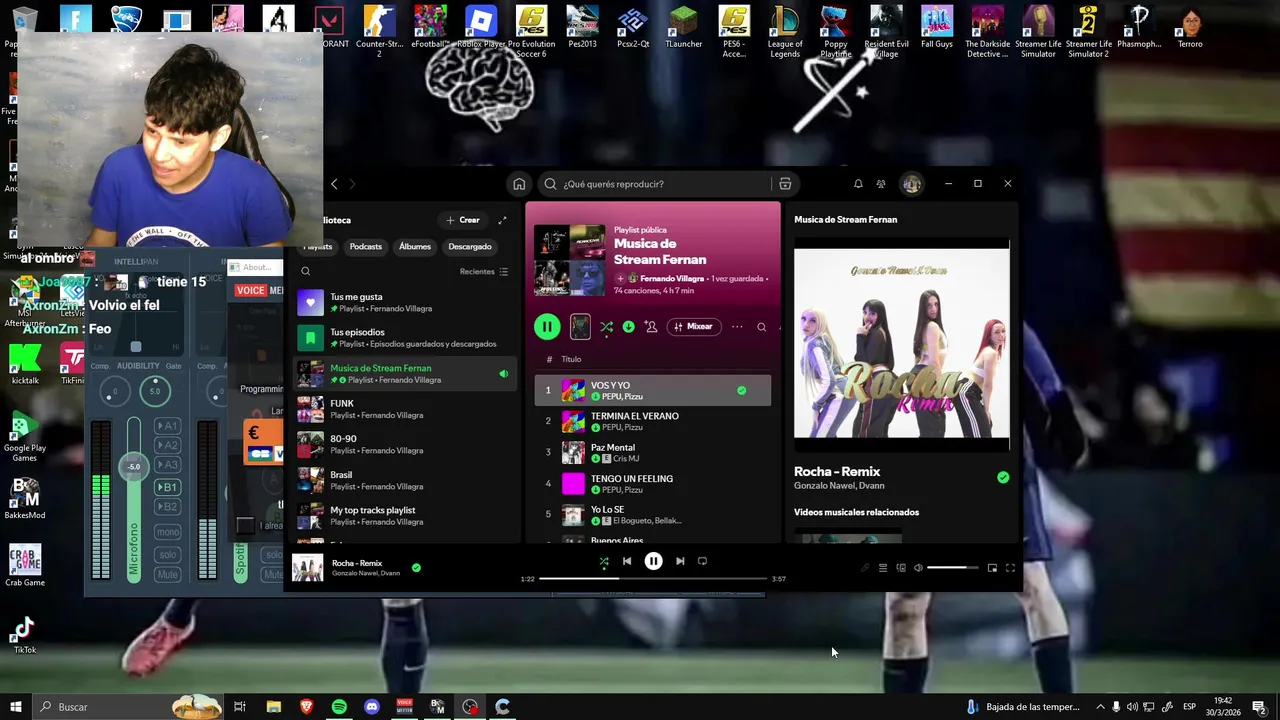The image size is (1280, 720).
Task: Open Connect to a device icon
Action: tap(901, 568)
